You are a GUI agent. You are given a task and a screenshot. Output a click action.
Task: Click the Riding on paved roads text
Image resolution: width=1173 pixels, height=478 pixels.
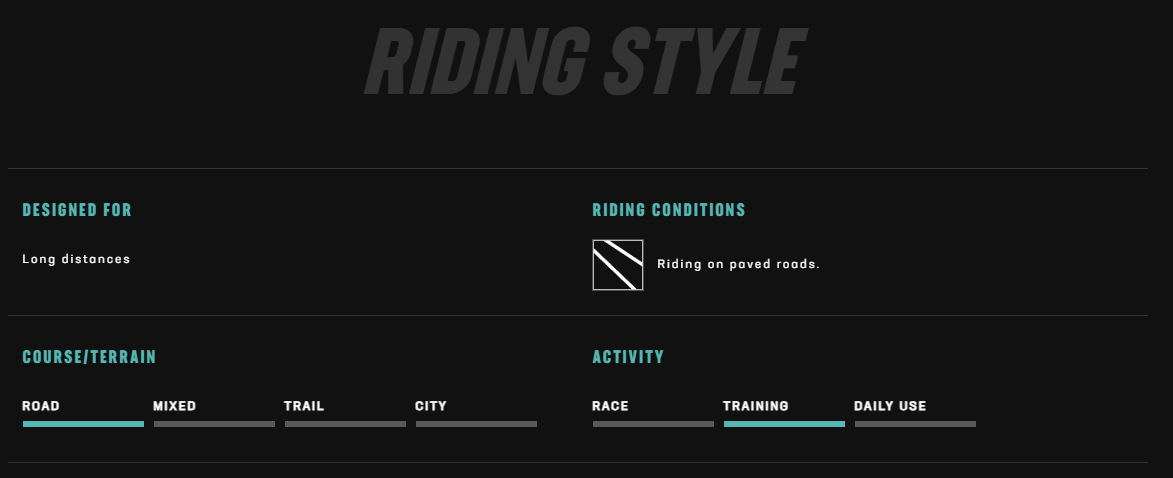(x=738, y=264)
